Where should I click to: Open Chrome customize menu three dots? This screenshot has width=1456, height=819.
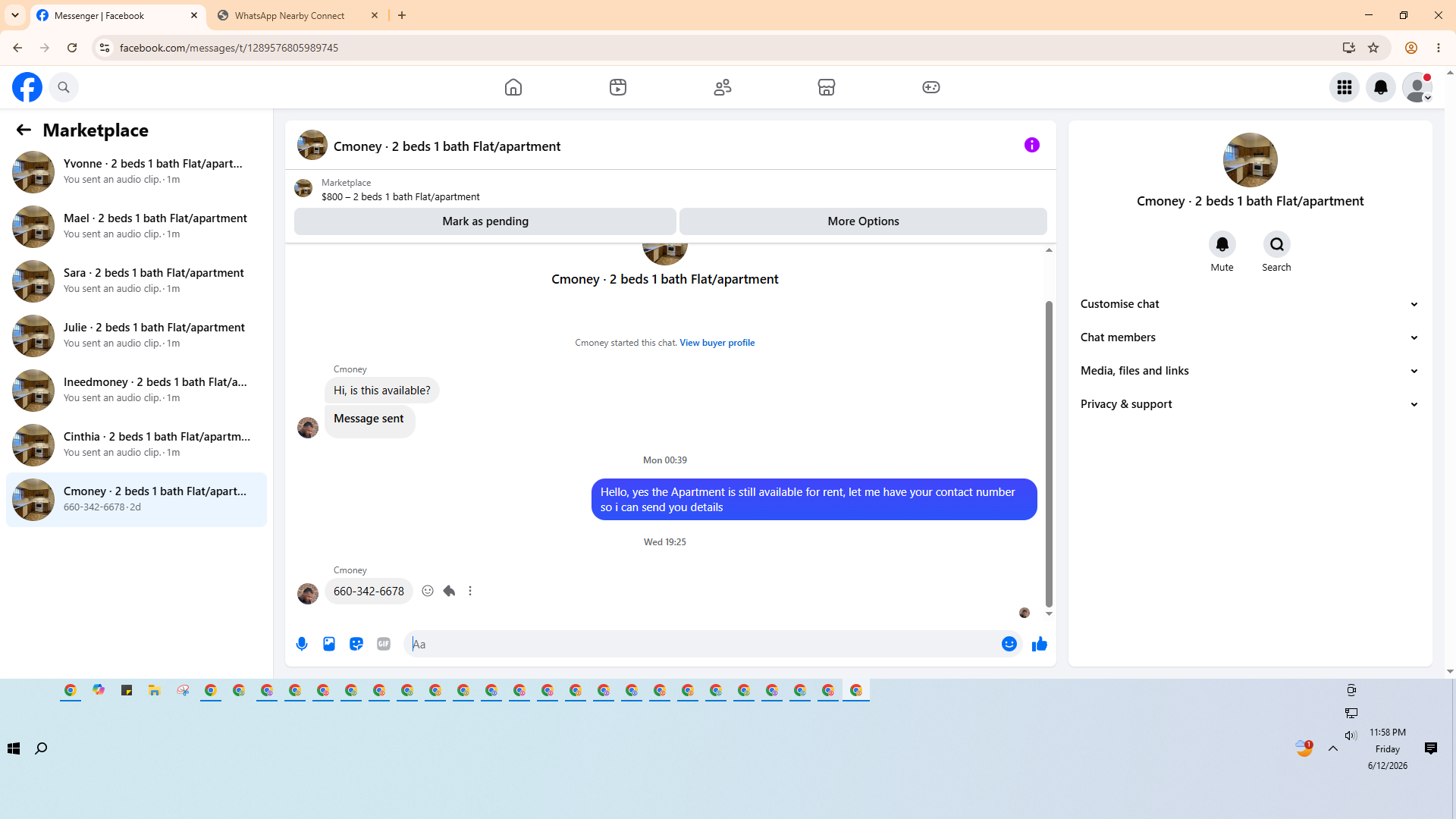coord(1439,48)
